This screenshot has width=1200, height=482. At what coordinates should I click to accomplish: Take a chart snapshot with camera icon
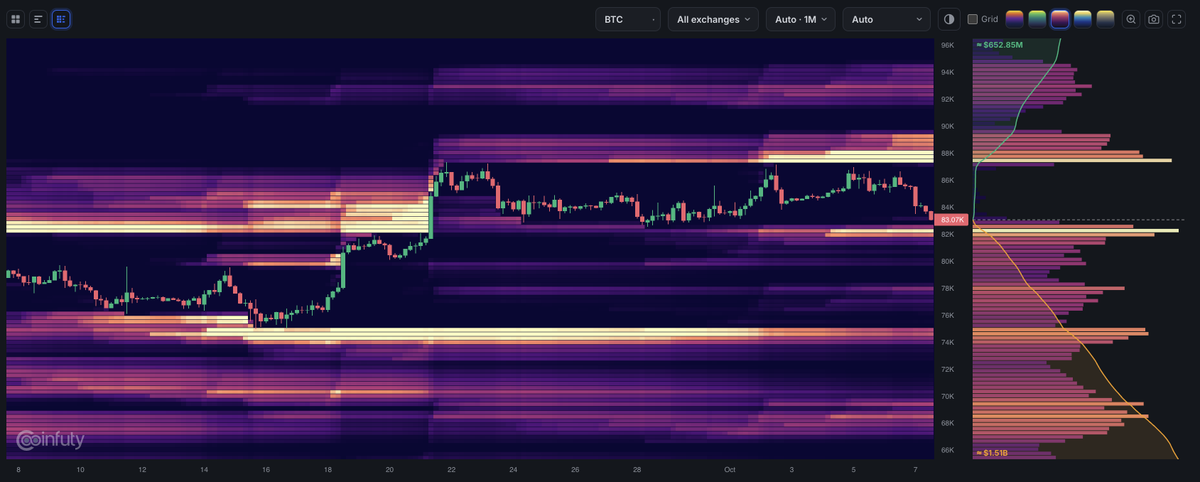click(x=1154, y=19)
